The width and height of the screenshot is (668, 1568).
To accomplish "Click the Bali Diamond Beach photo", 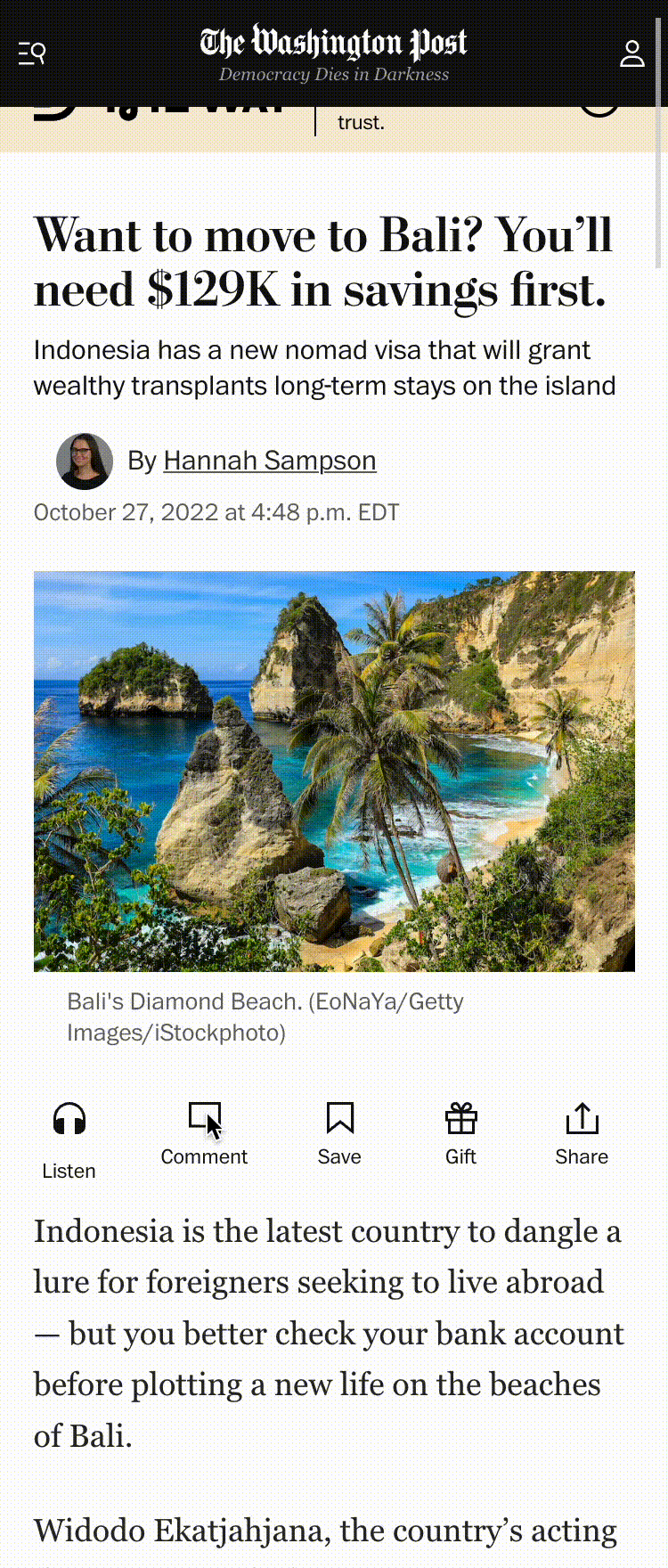I will point(334,771).
